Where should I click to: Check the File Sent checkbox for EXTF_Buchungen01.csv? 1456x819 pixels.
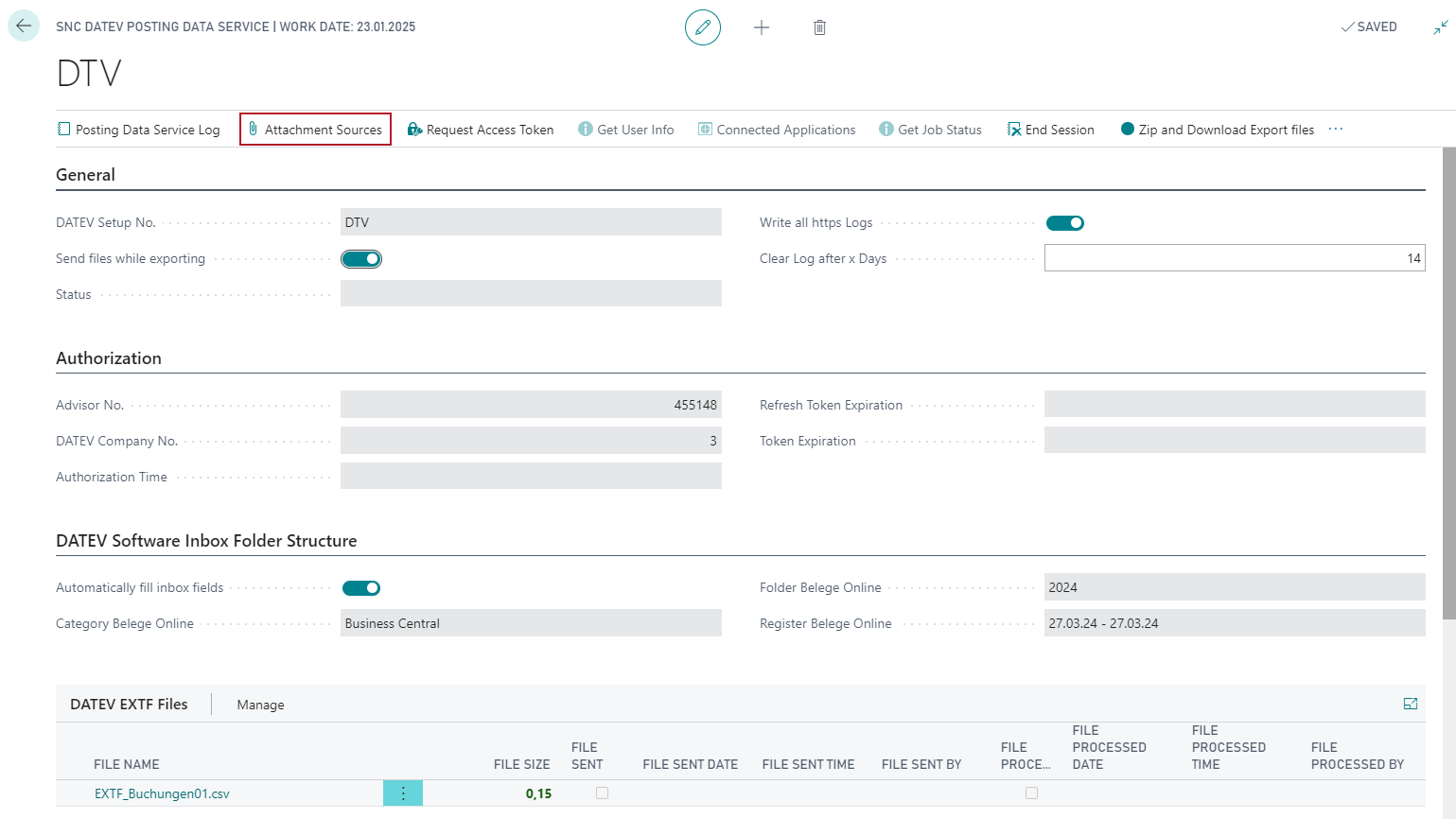click(602, 793)
